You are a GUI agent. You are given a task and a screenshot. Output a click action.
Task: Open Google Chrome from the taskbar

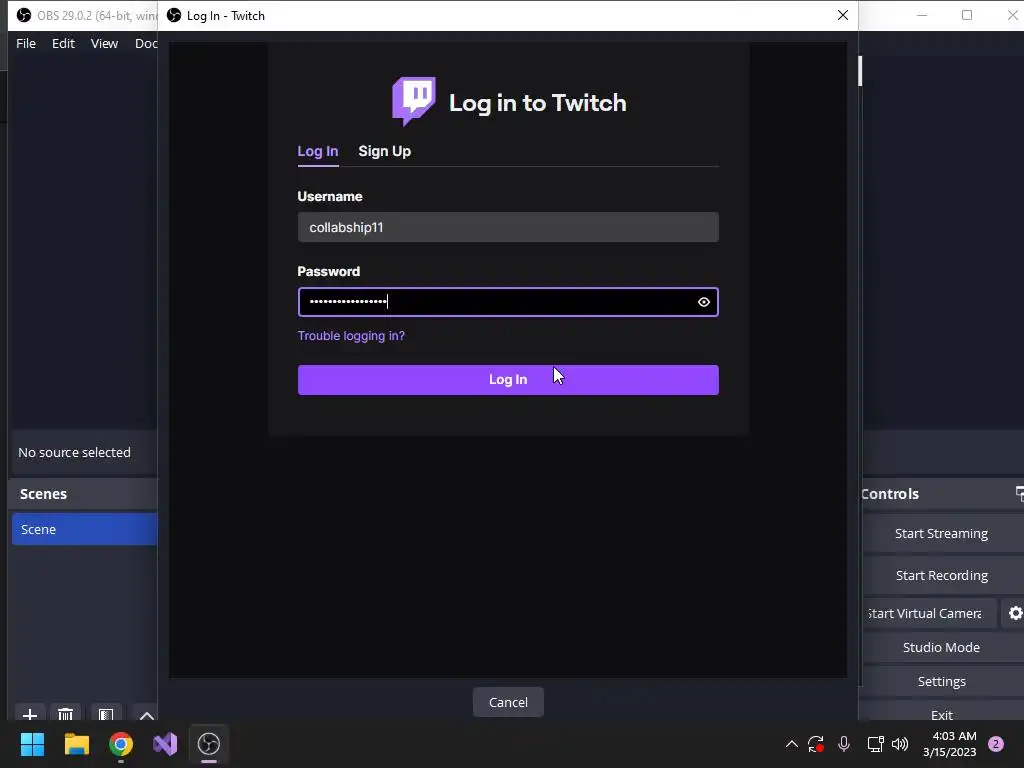click(x=121, y=744)
